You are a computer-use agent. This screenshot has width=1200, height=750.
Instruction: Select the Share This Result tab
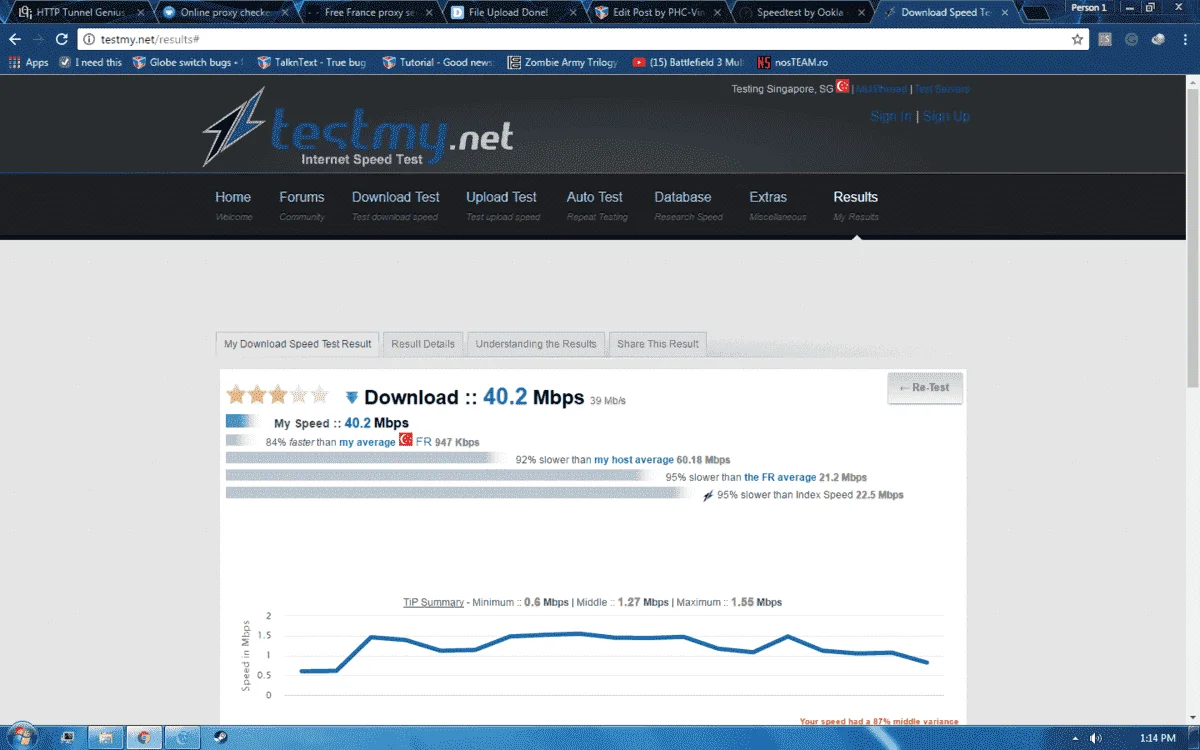coord(658,344)
